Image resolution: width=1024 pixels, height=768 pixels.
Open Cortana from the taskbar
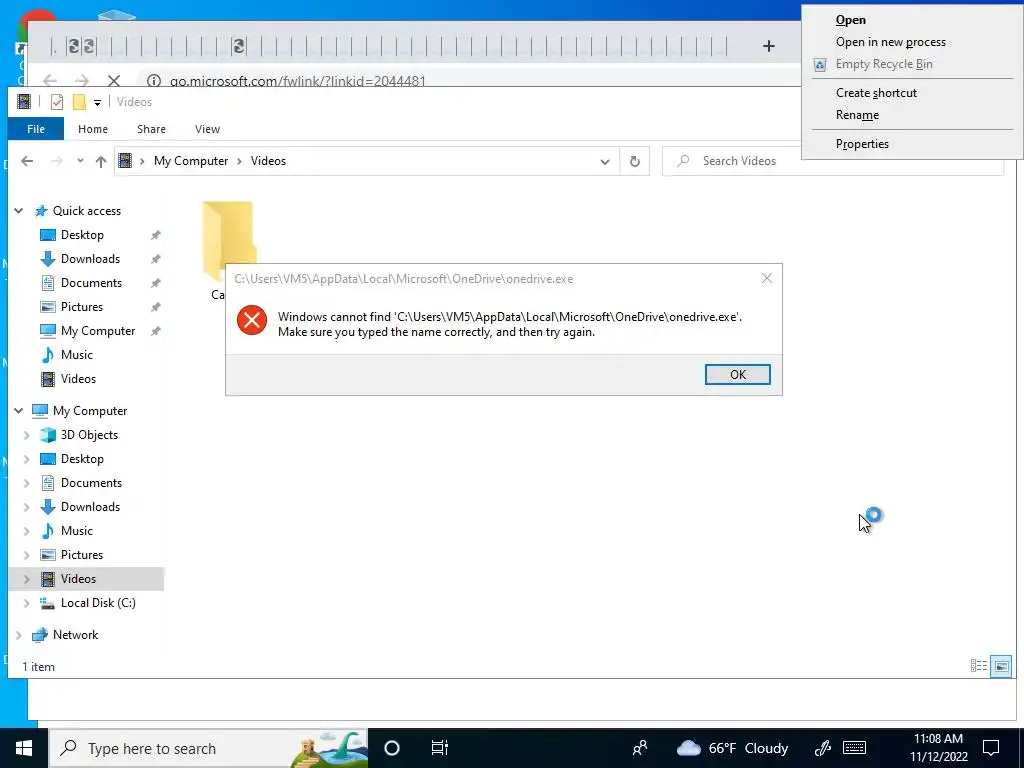pyautogui.click(x=392, y=748)
